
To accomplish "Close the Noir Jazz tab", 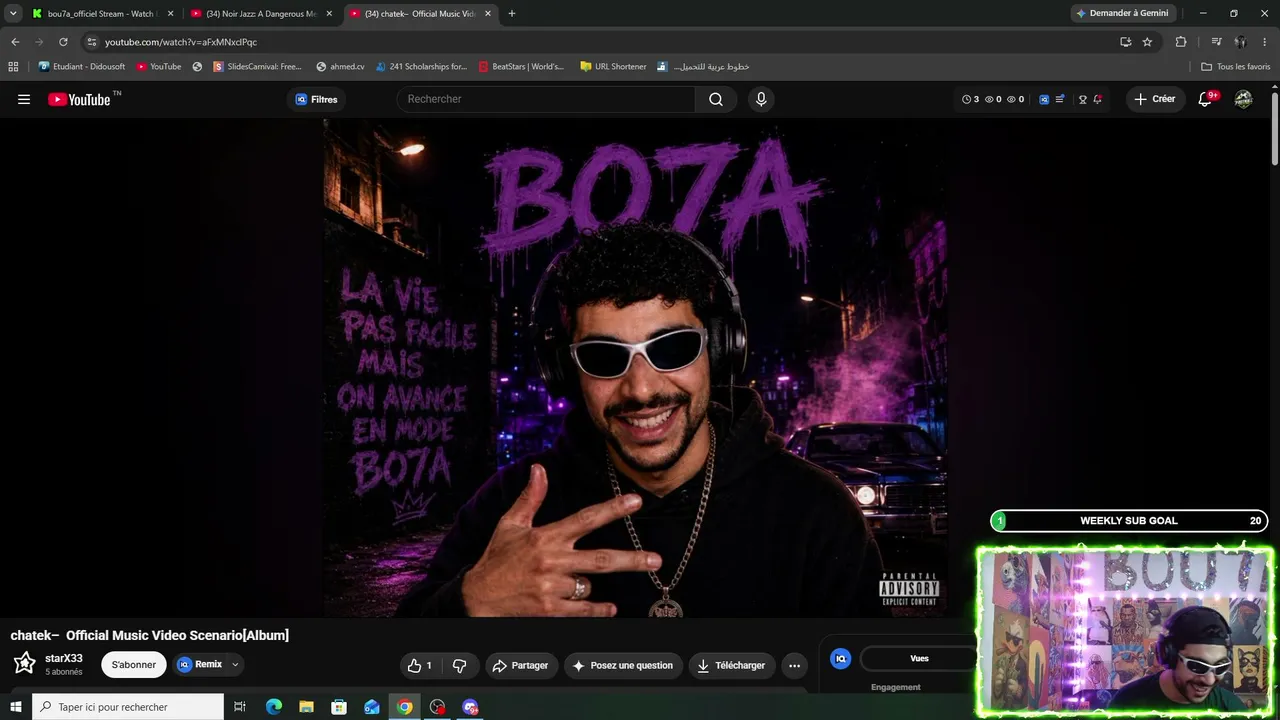I will [329, 14].
